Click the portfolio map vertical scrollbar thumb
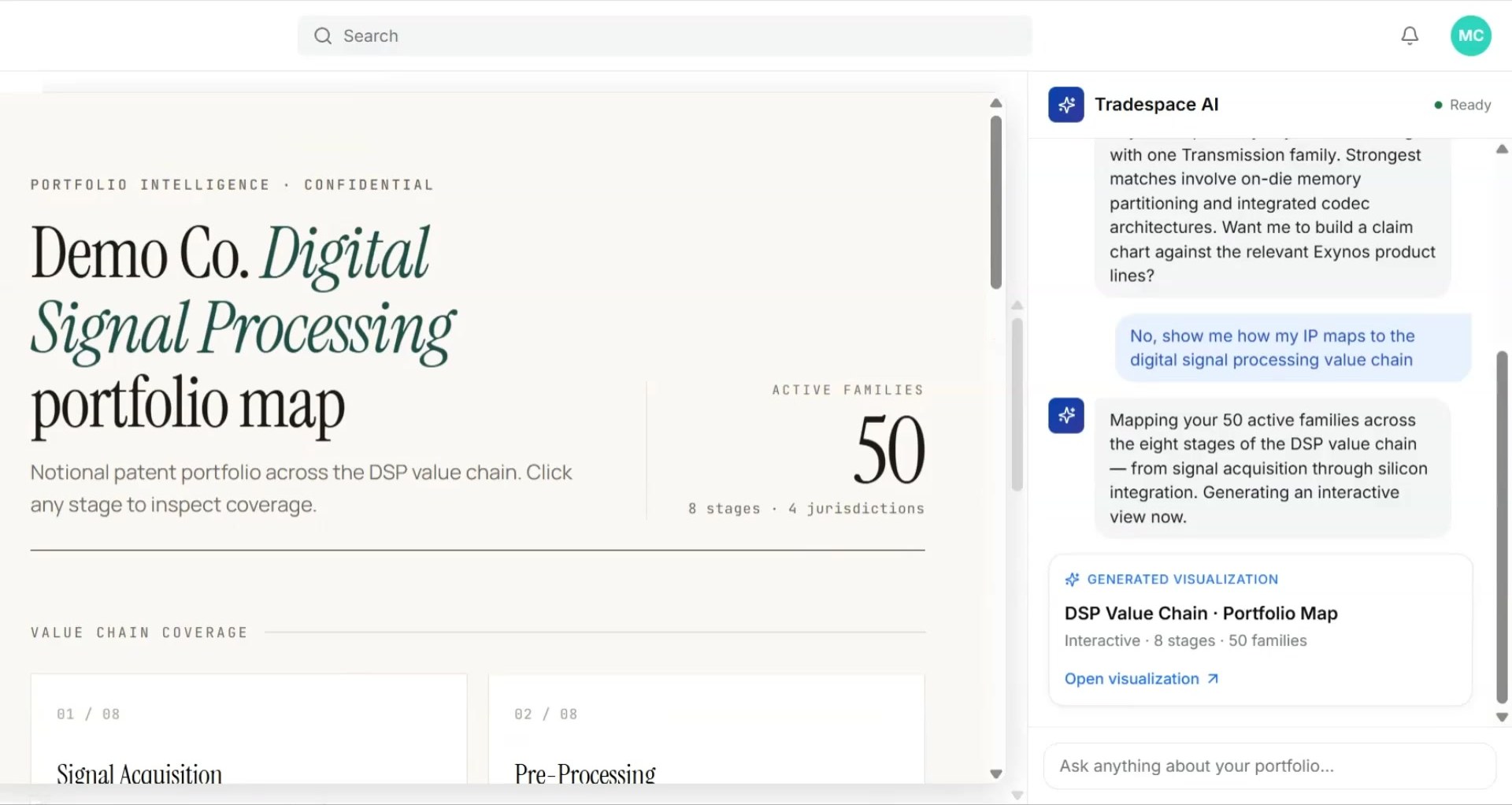1512x805 pixels. (996, 202)
